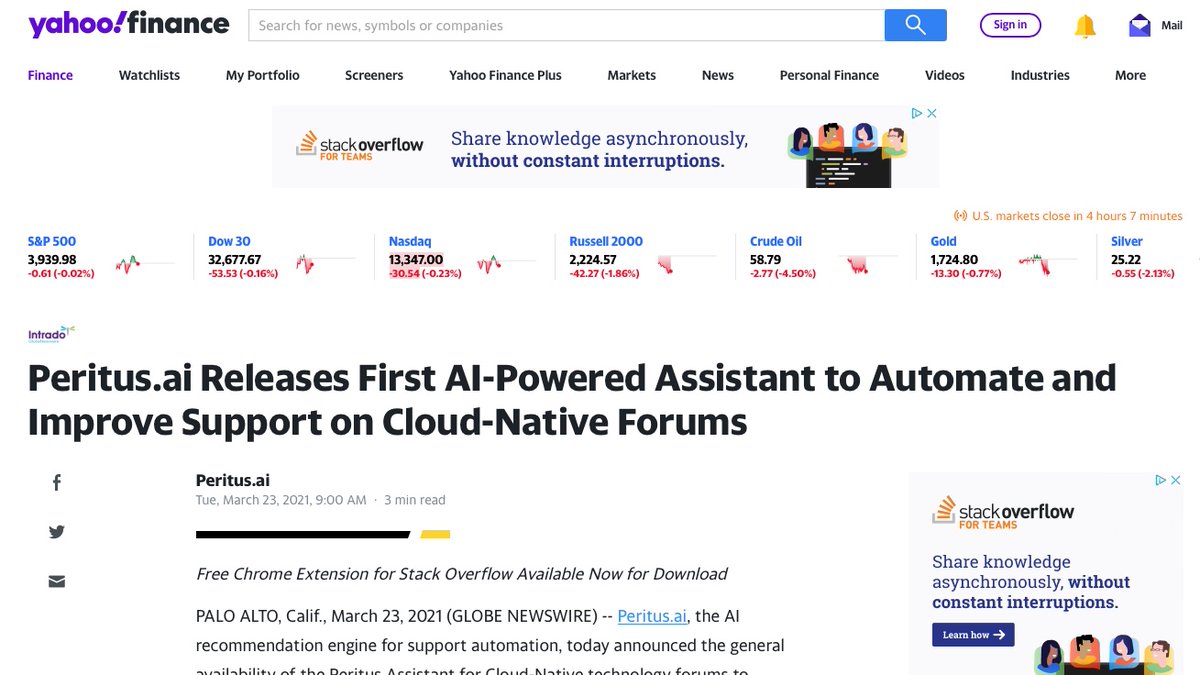
Task: Click Nasdaq price 13,347.00
Action: [416, 260]
